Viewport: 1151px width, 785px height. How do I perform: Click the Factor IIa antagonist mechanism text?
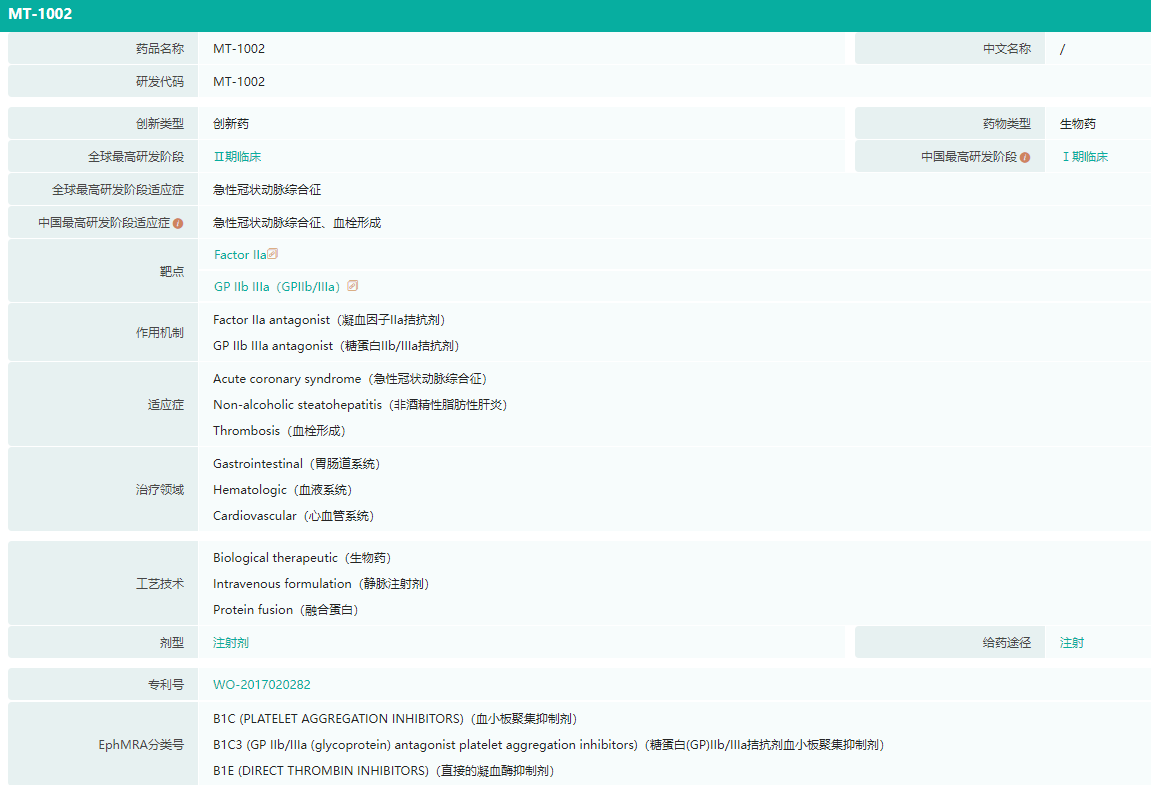(x=328, y=320)
